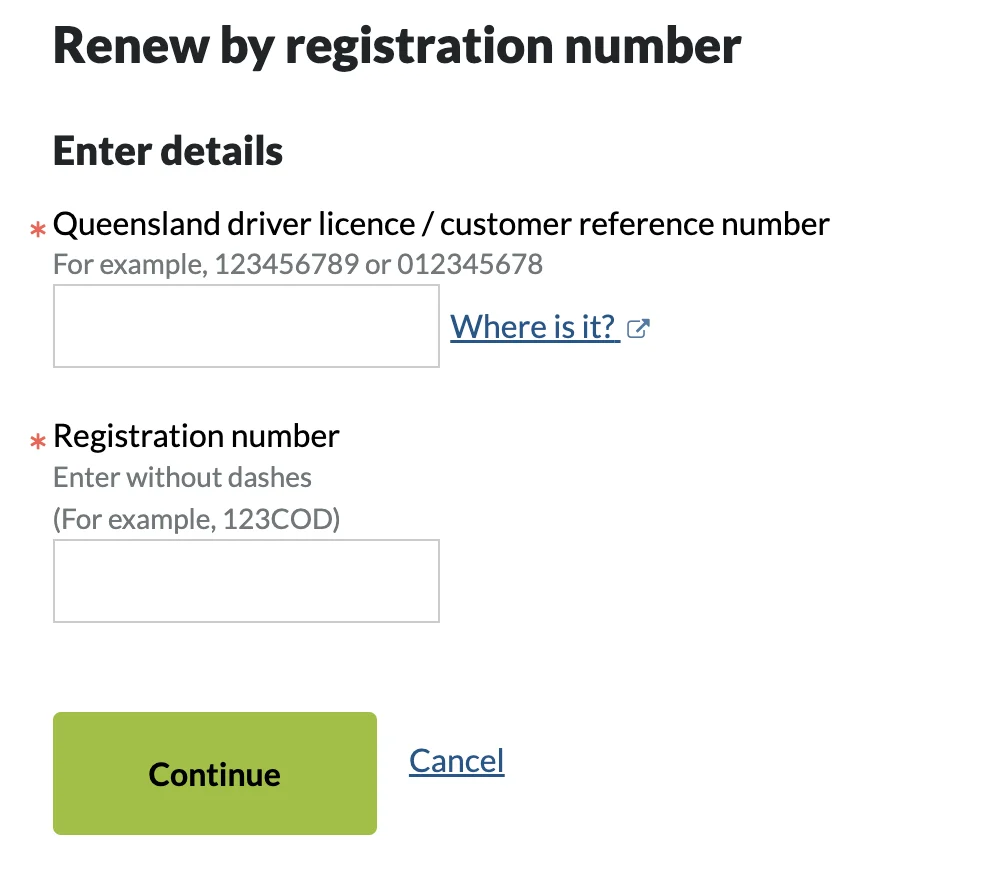The width and height of the screenshot is (1002, 878).
Task: Click the "(For example, 123COD)" hint text
Action: [x=196, y=521]
